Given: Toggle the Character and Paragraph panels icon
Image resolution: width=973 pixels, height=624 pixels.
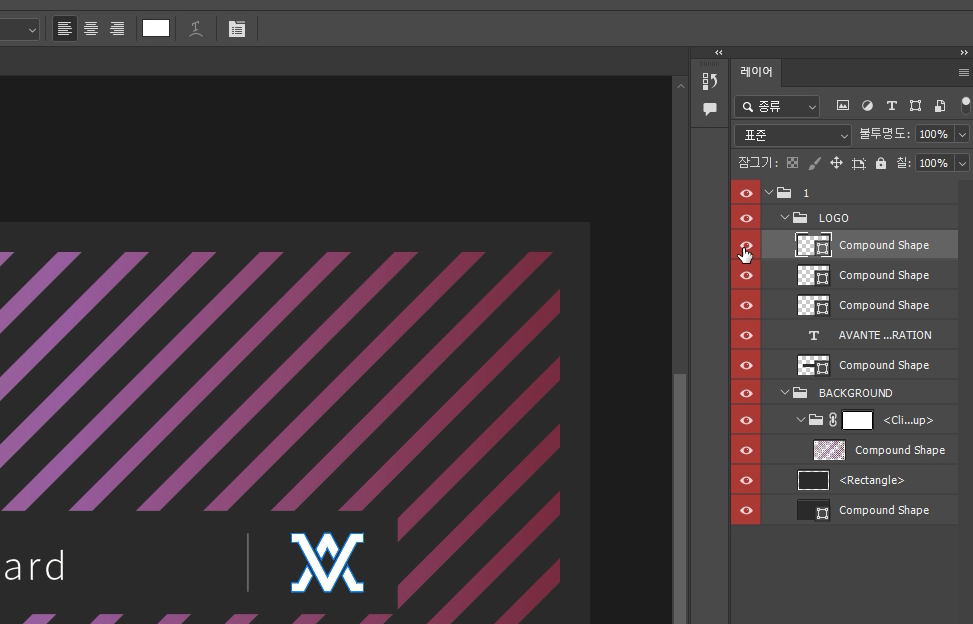Looking at the screenshot, I should click(237, 29).
